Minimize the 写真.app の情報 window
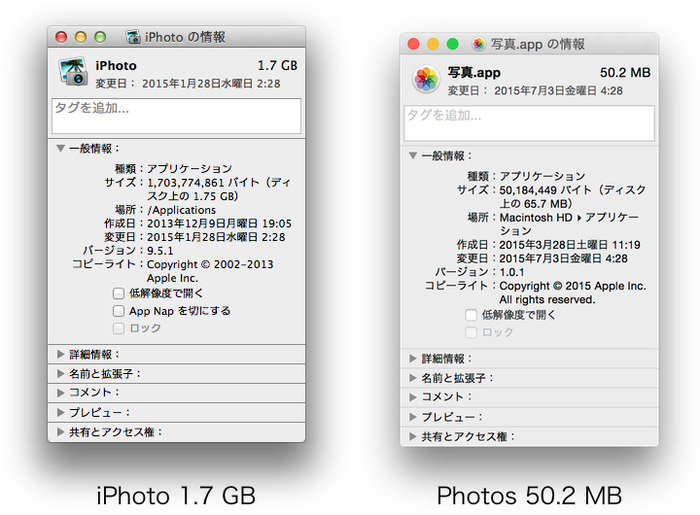 (x=433, y=44)
